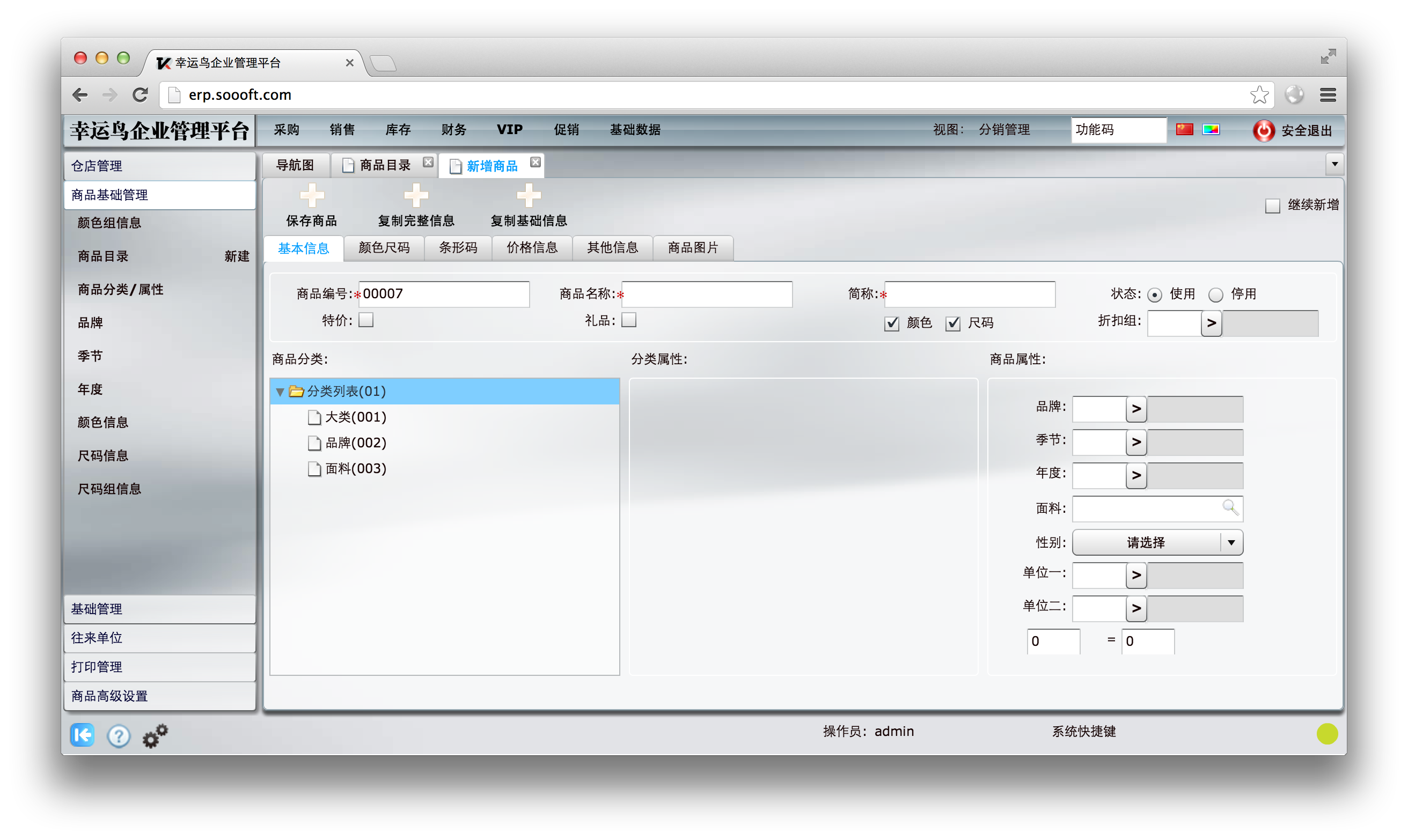Bookmark page with star icon
This screenshot has height=840, width=1408.
1258,94
